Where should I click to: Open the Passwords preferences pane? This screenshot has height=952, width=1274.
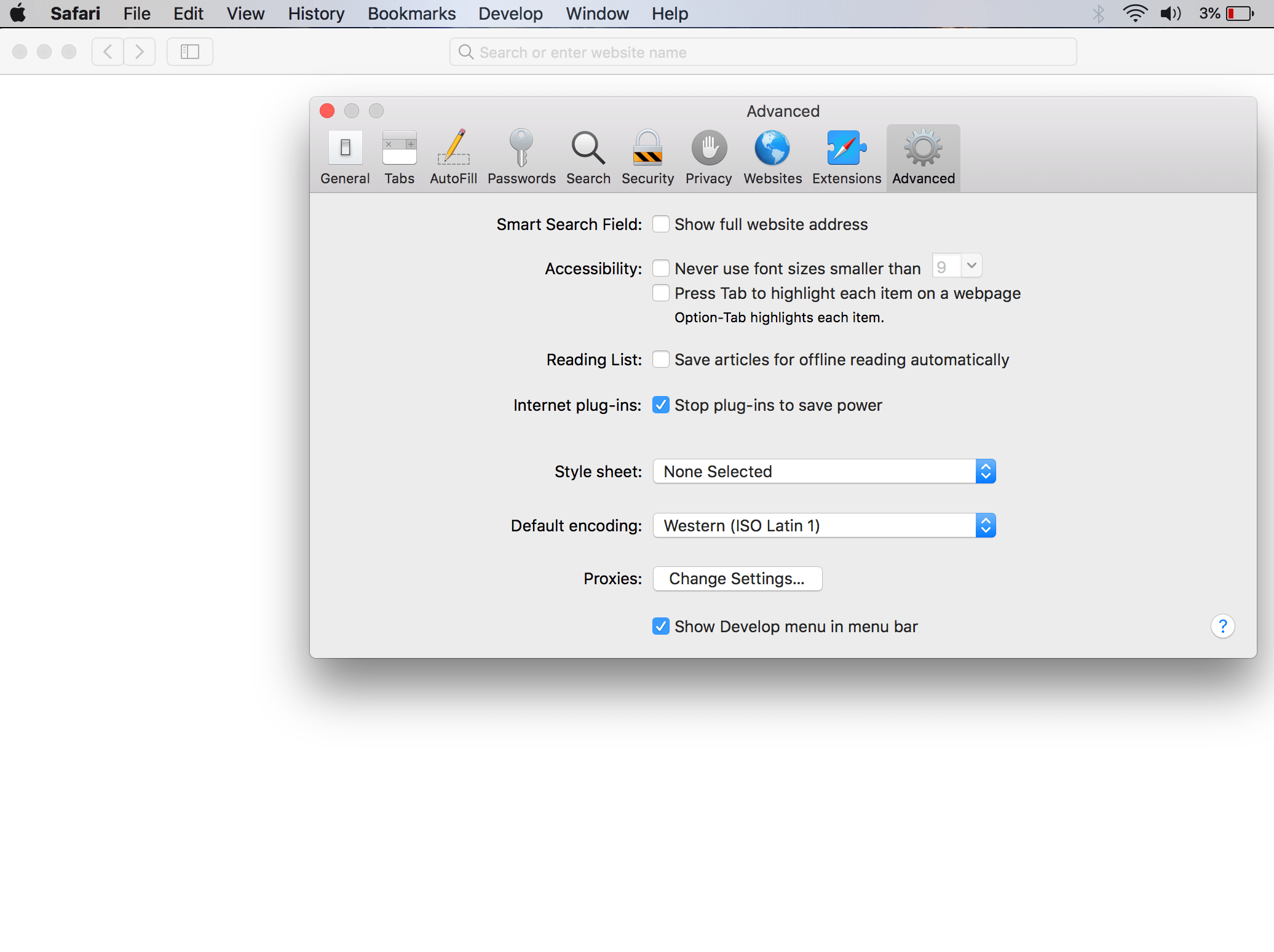pyautogui.click(x=521, y=157)
